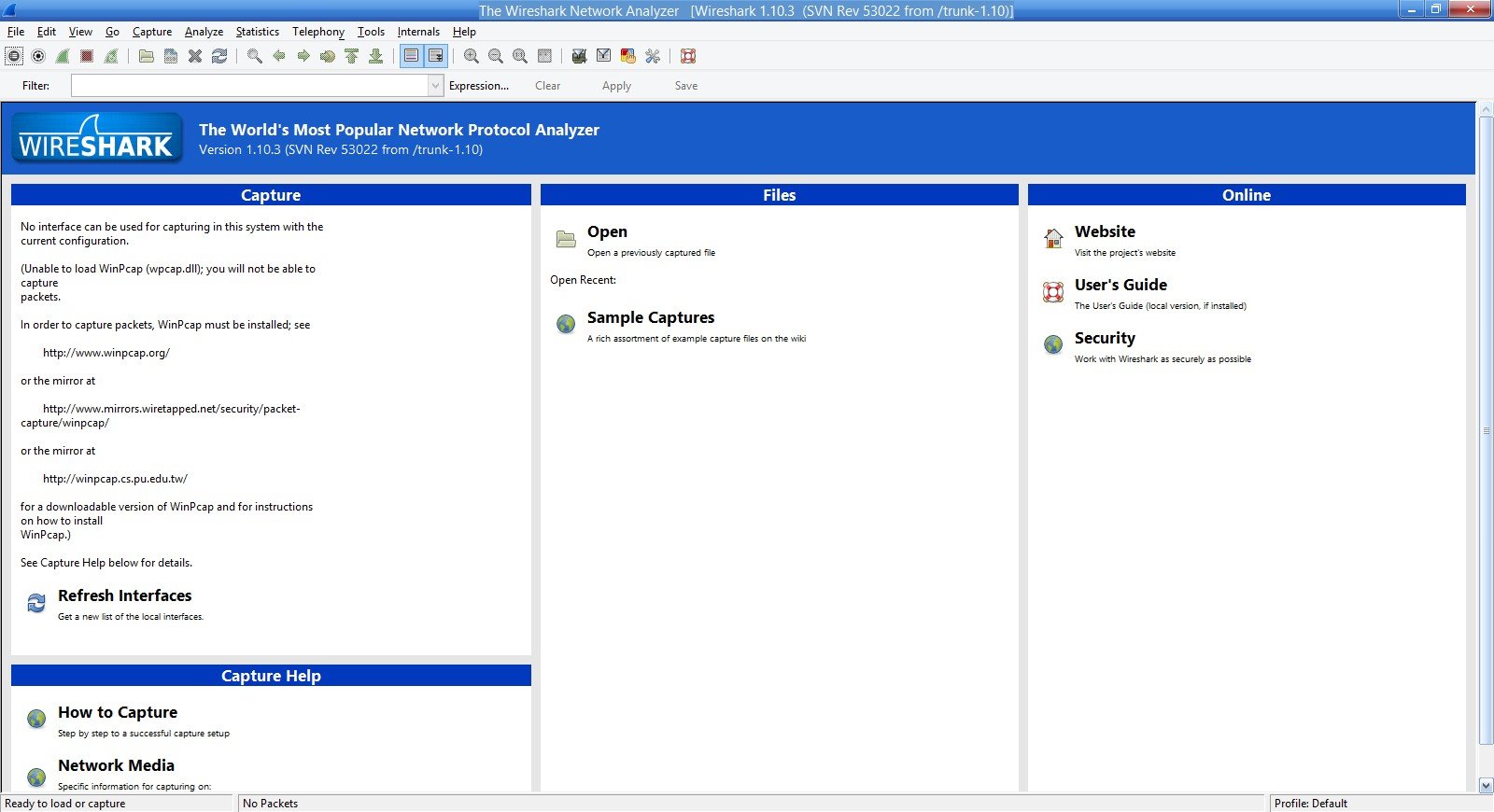
Task: Visit the project's Website
Action: (1105, 231)
